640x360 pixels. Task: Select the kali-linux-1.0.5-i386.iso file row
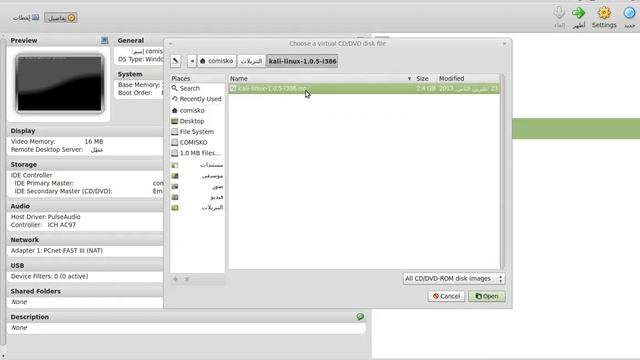click(364, 89)
